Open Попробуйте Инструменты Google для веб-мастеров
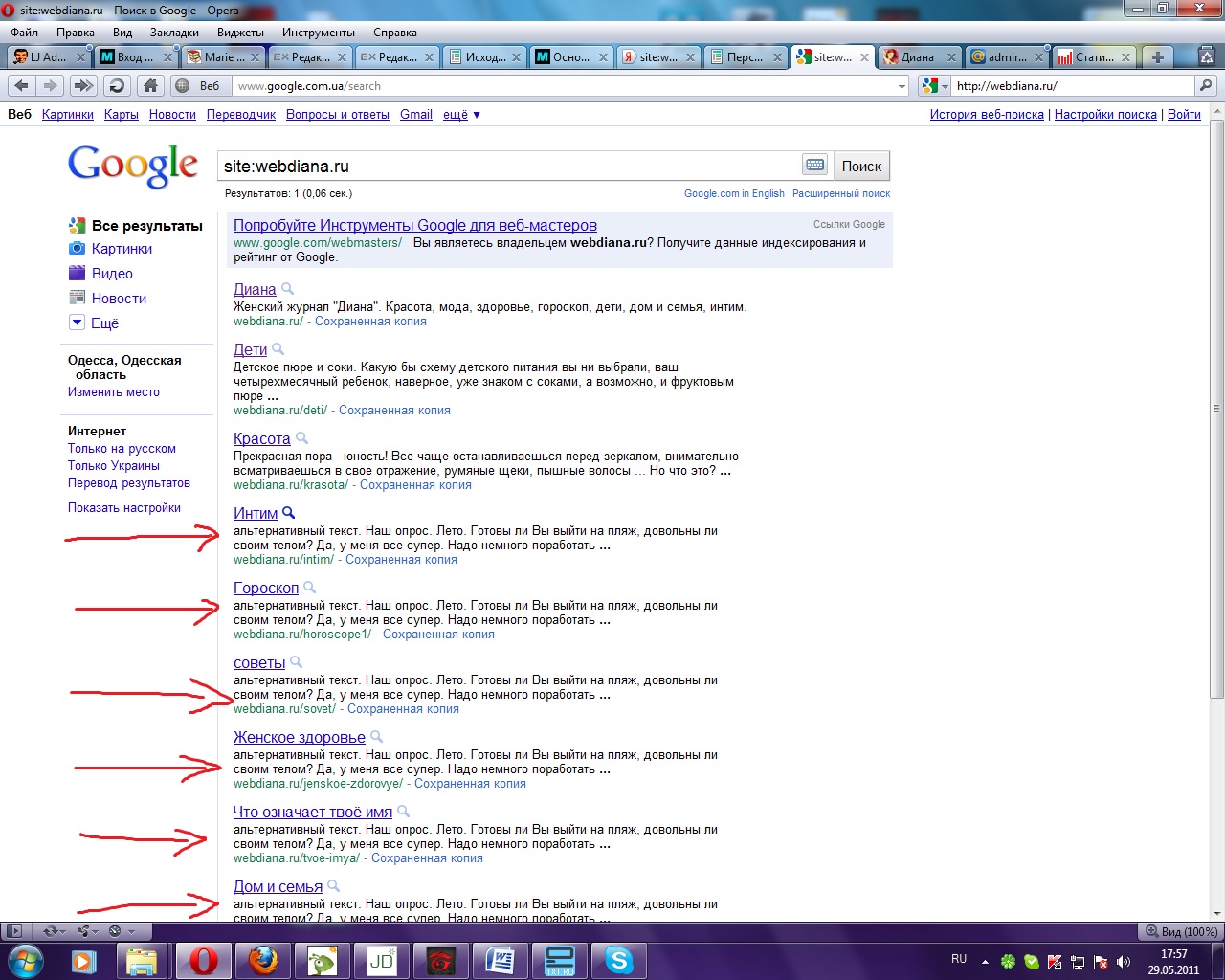The image size is (1225, 980). [x=415, y=226]
